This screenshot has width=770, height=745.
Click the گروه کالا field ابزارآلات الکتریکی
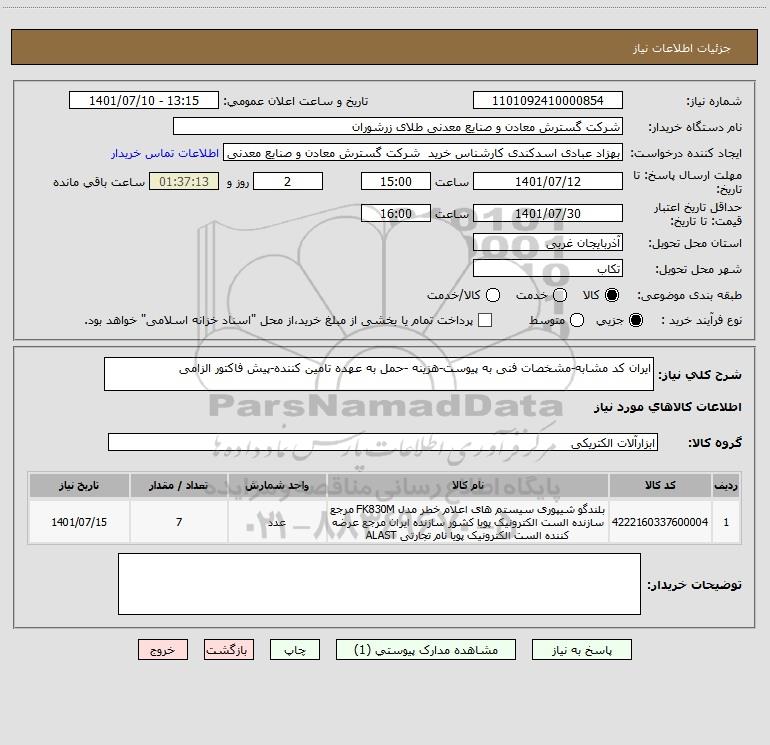pyautogui.click(x=383, y=442)
